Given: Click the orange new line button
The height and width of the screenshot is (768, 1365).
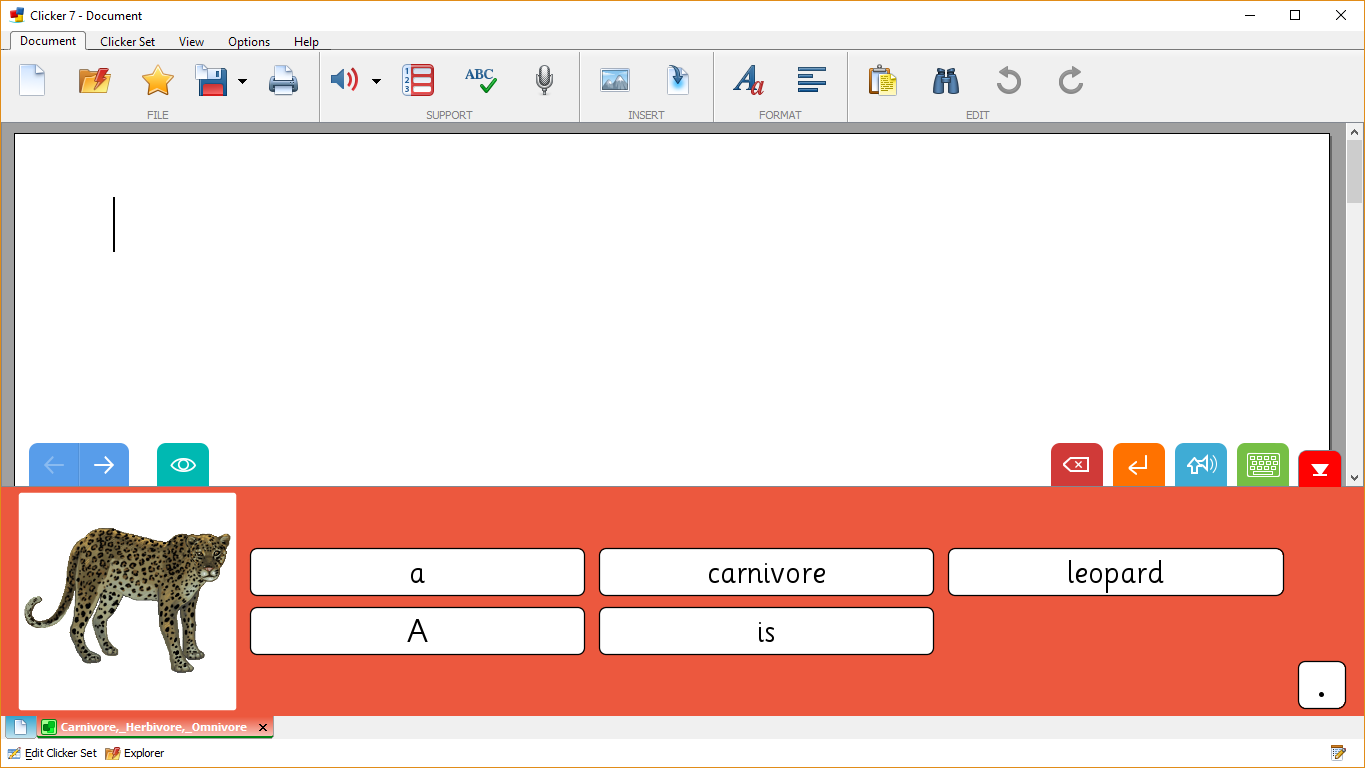Looking at the screenshot, I should point(1139,465).
